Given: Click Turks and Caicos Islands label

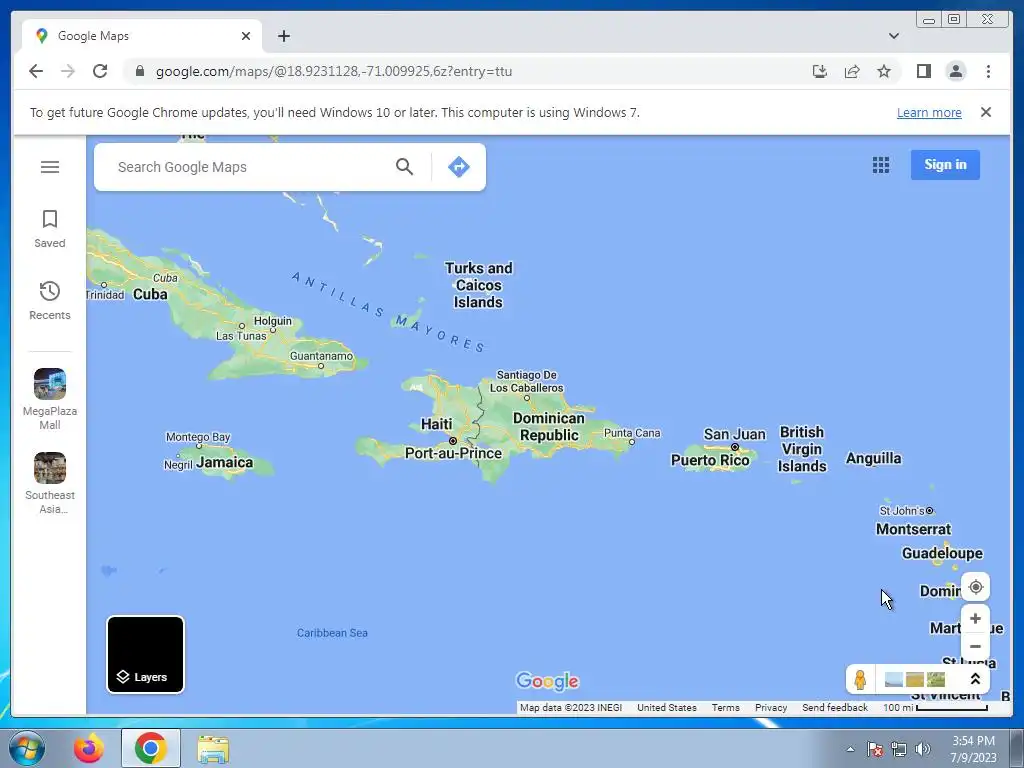Looking at the screenshot, I should [478, 285].
